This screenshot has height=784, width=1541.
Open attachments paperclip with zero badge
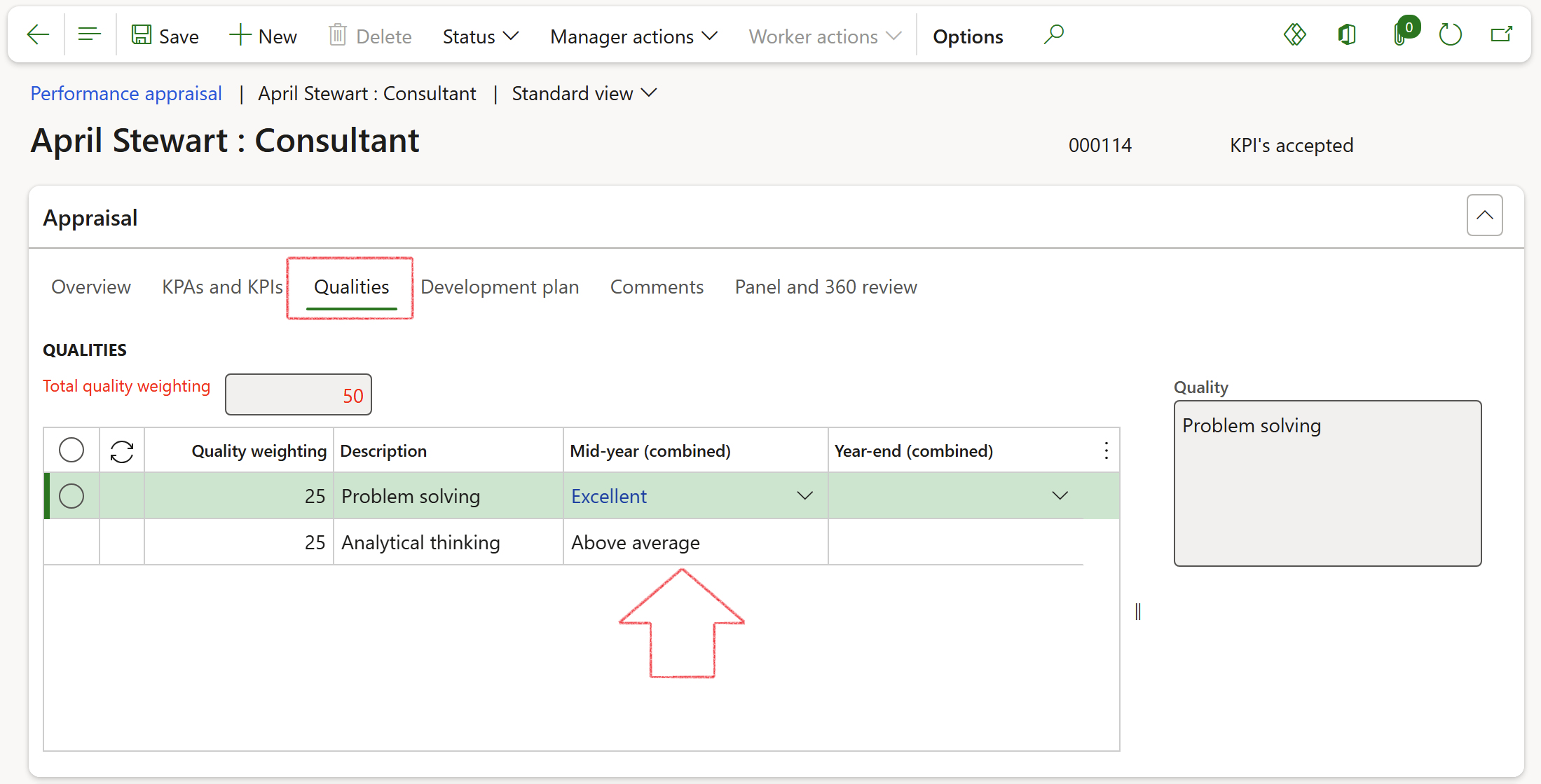(1401, 35)
